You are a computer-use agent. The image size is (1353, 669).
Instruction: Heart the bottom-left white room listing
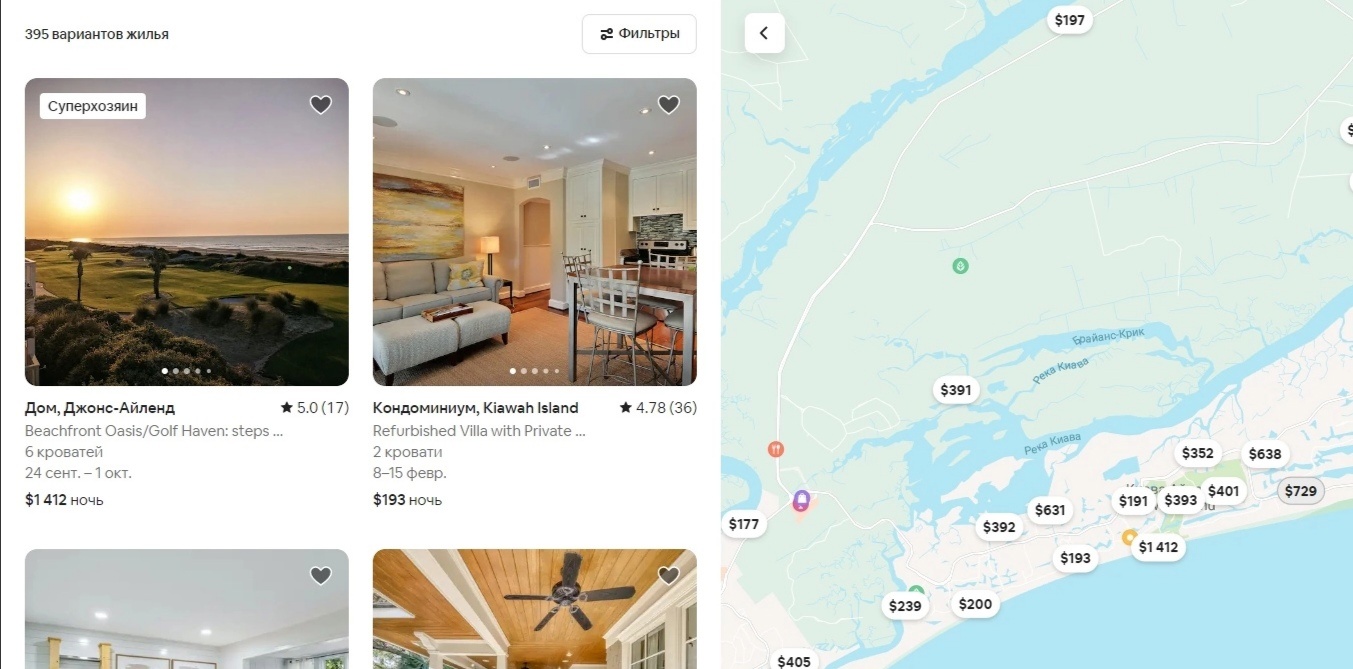coord(320,576)
